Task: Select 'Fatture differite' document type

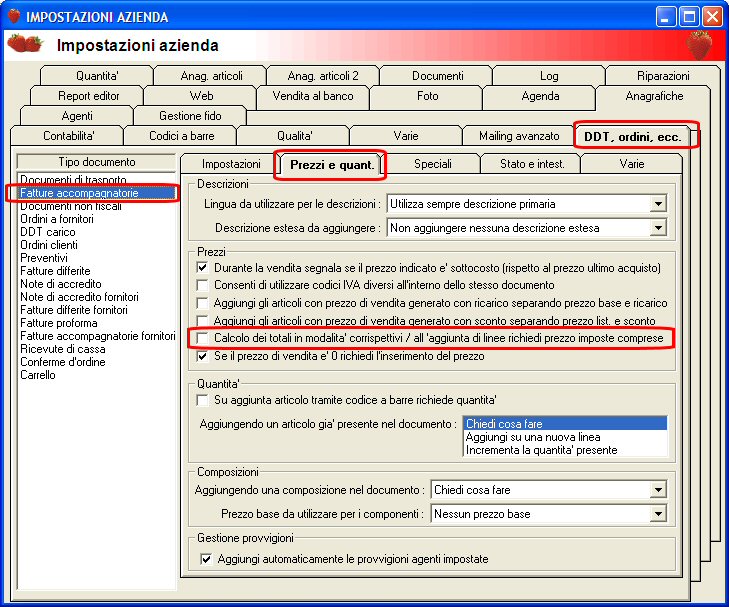Action: [97, 271]
